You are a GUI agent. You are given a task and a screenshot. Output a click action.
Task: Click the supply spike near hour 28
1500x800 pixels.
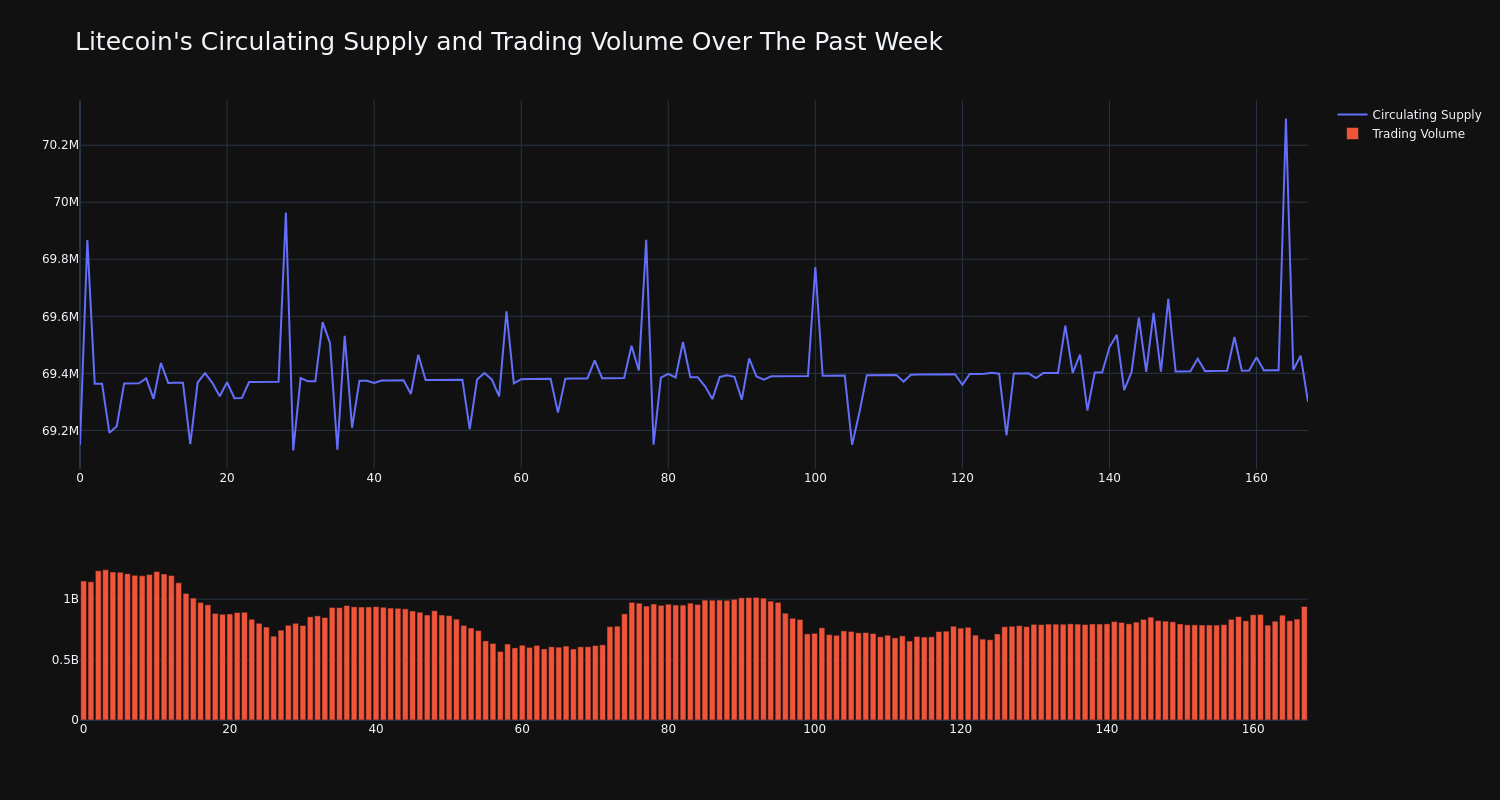(286, 213)
